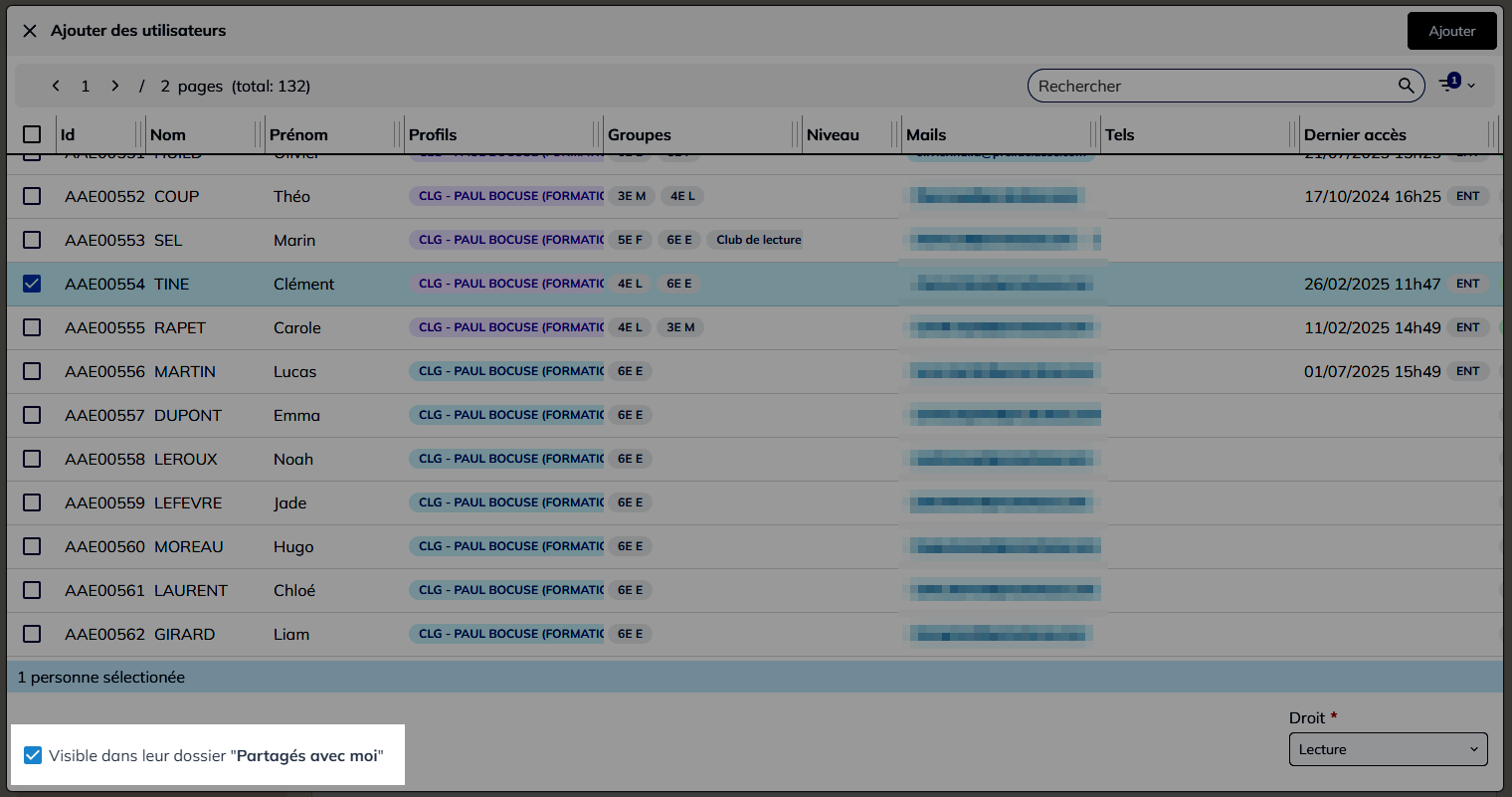Toggle the Visible dans leur dossier checkbox
The image size is (1512, 797).
click(x=33, y=755)
